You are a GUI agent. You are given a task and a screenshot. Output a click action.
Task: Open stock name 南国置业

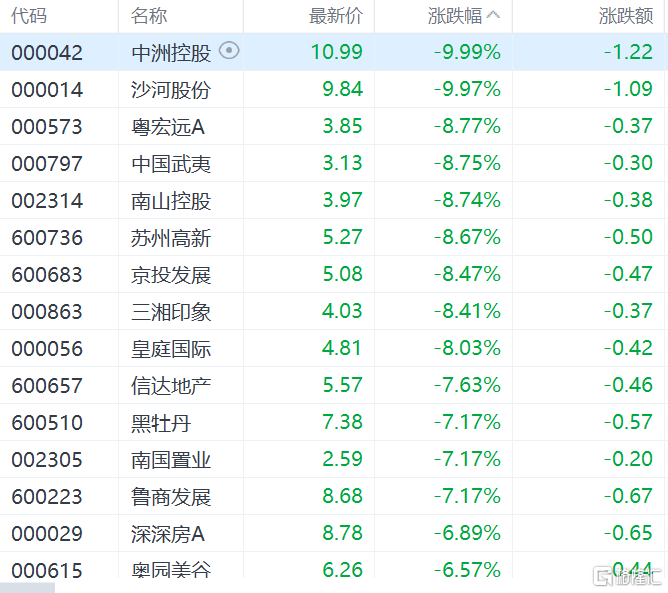point(171,461)
